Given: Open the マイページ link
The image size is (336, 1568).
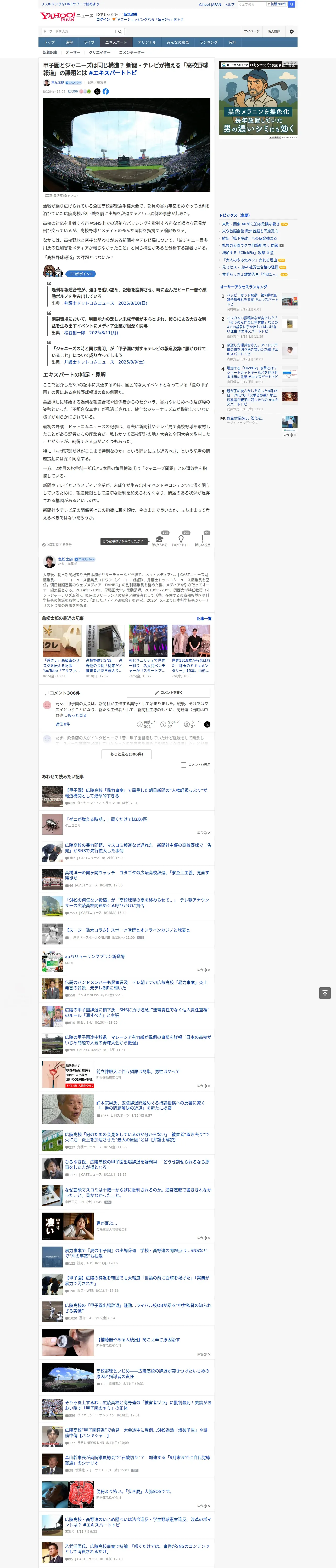Looking at the screenshot, I should pyautogui.click(x=251, y=32).
